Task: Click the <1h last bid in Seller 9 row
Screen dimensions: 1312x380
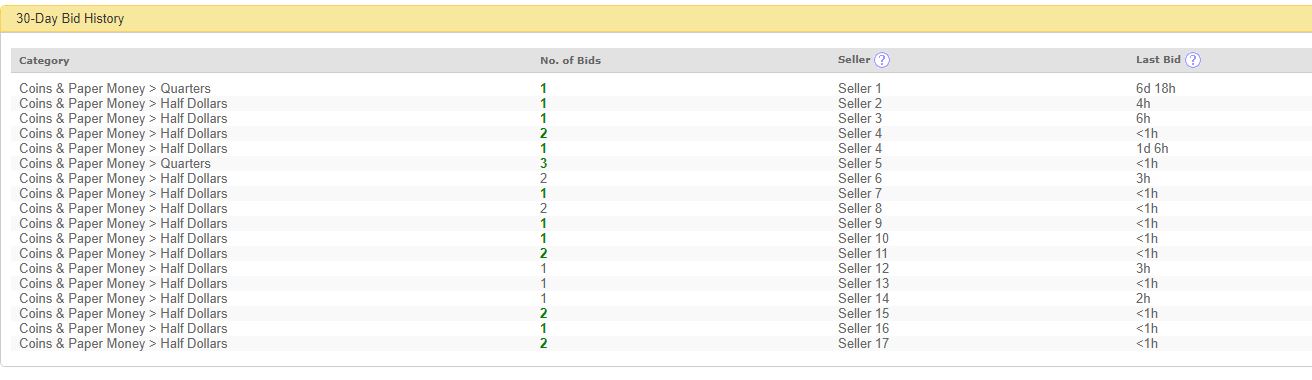Action: [x=1147, y=224]
